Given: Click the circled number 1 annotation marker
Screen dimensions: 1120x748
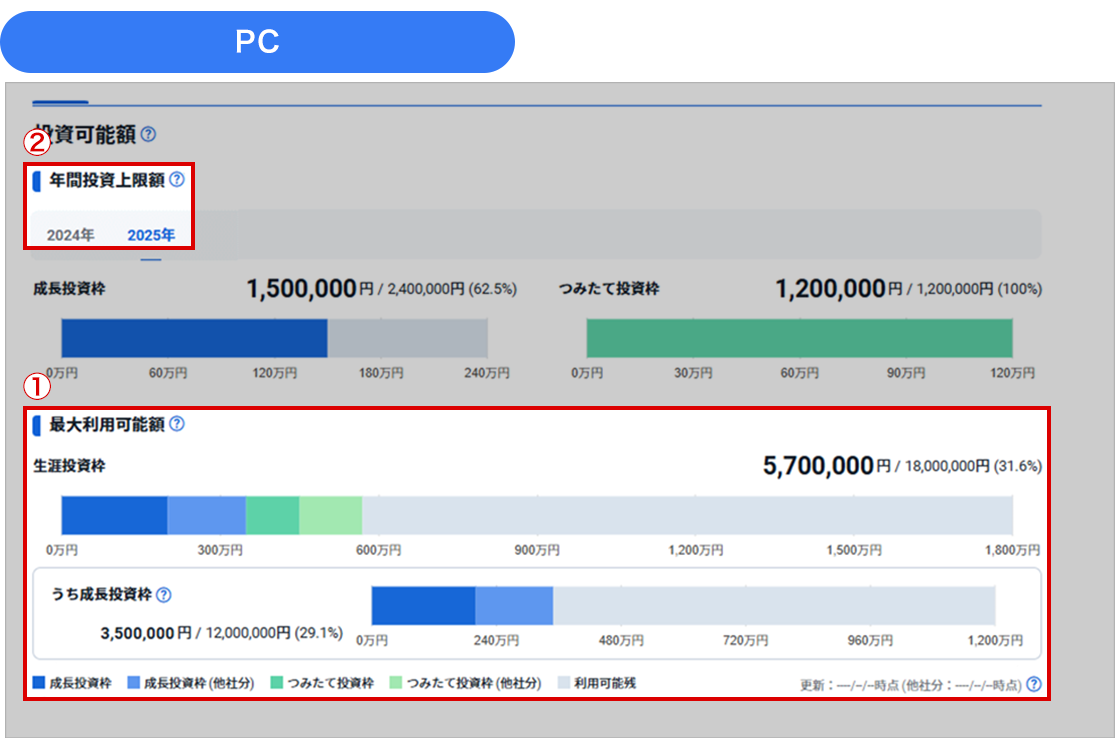Looking at the screenshot, I should pyautogui.click(x=36, y=386).
